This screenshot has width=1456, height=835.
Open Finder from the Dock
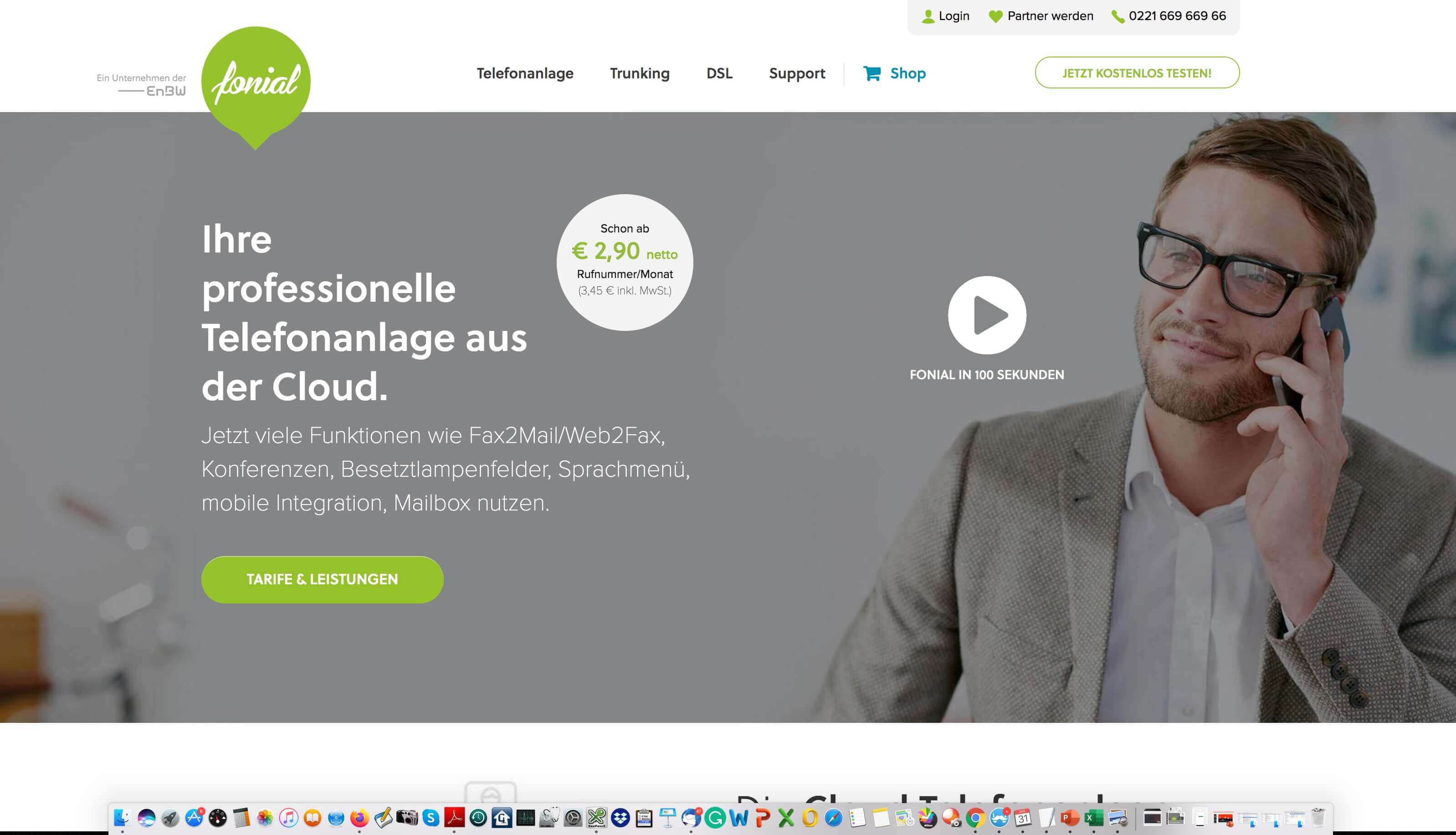coord(122,818)
